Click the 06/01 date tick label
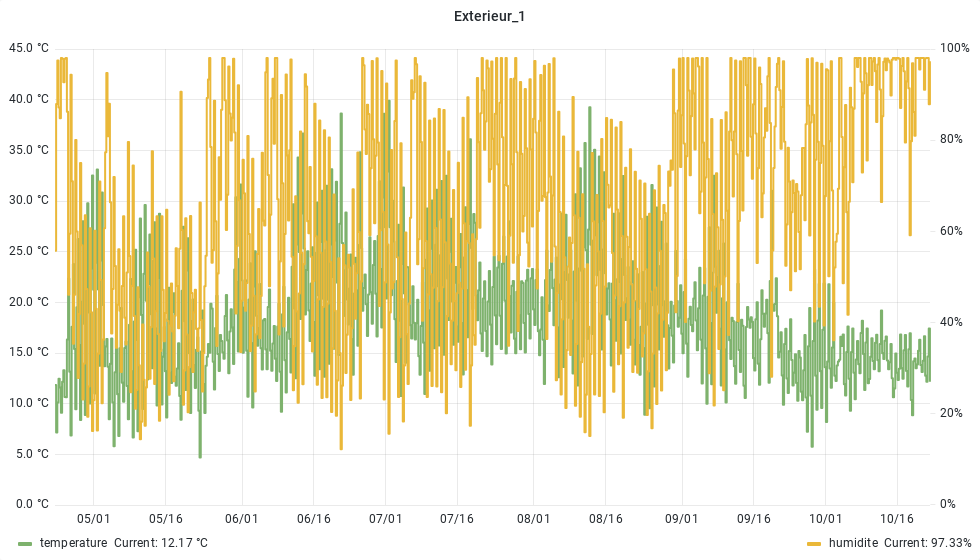This screenshot has width=980, height=560. click(242, 519)
